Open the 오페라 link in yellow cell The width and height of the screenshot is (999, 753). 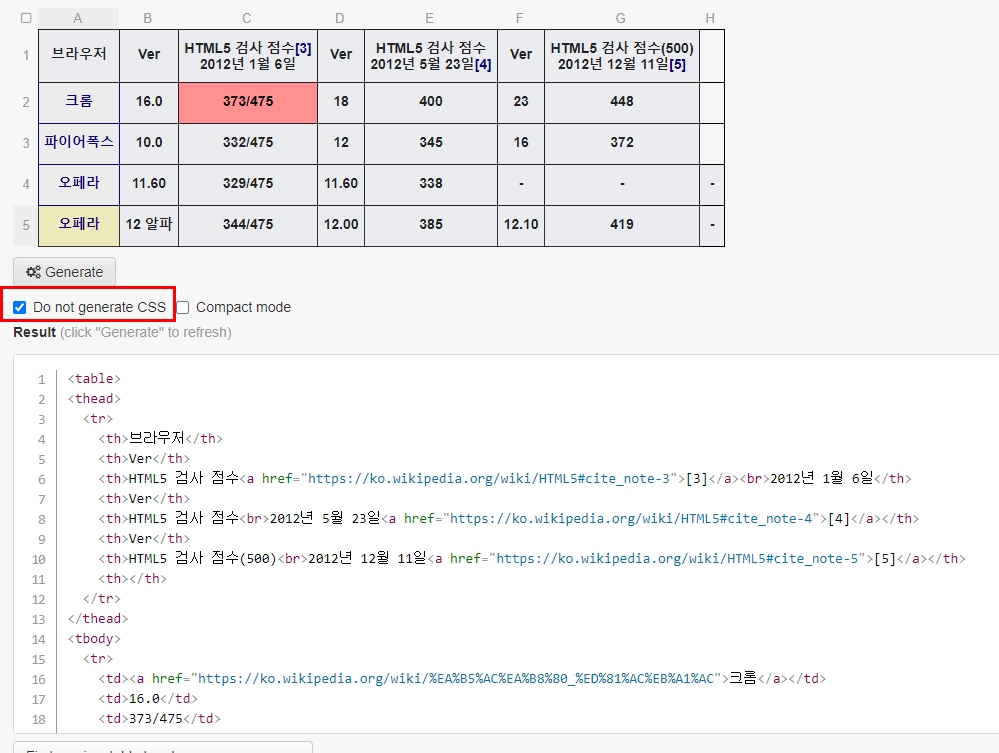point(79,224)
